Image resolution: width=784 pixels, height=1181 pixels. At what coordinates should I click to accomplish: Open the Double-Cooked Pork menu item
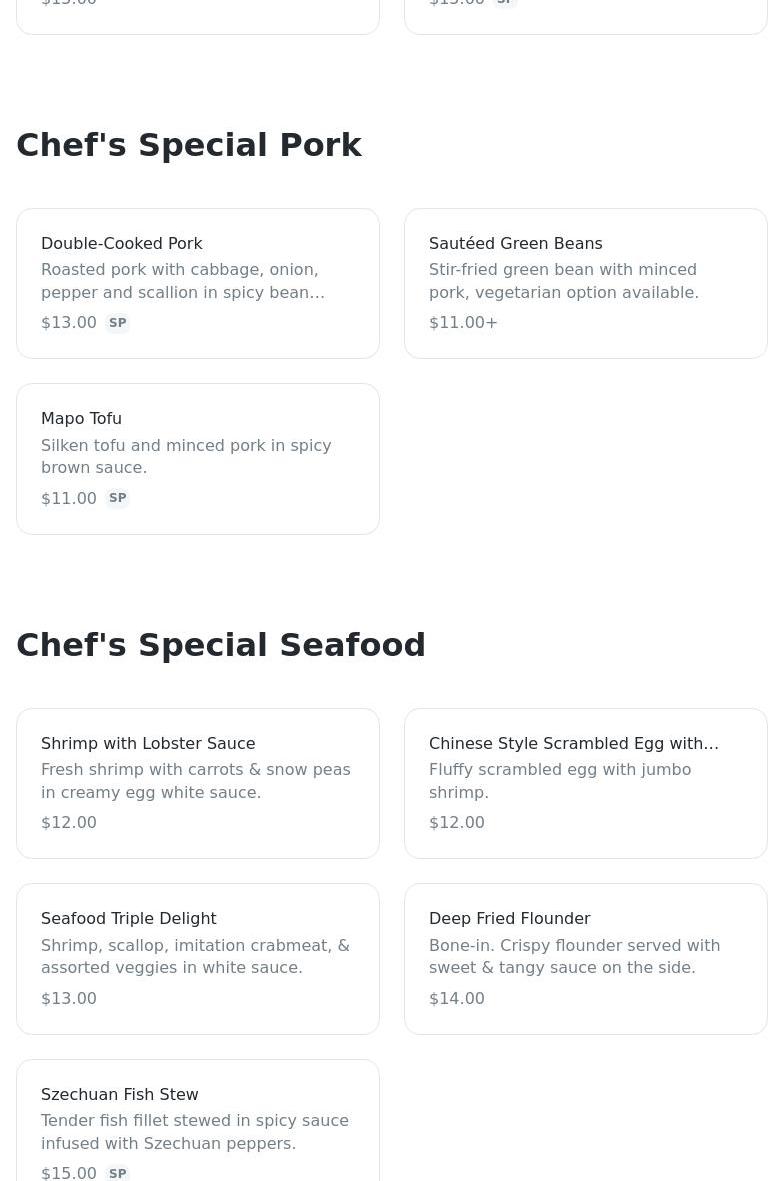(x=197, y=283)
